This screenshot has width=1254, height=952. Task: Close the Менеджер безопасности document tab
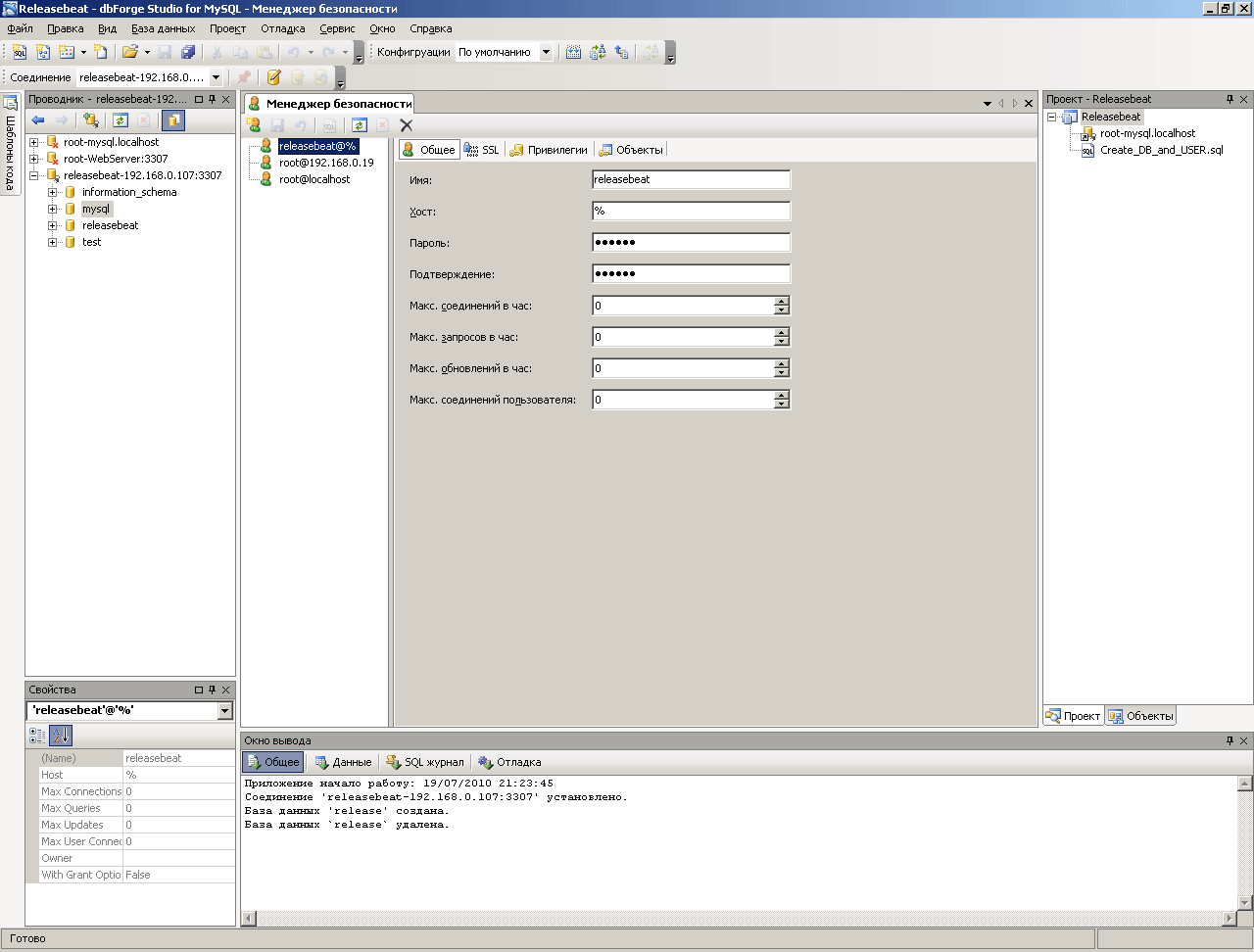1029,104
